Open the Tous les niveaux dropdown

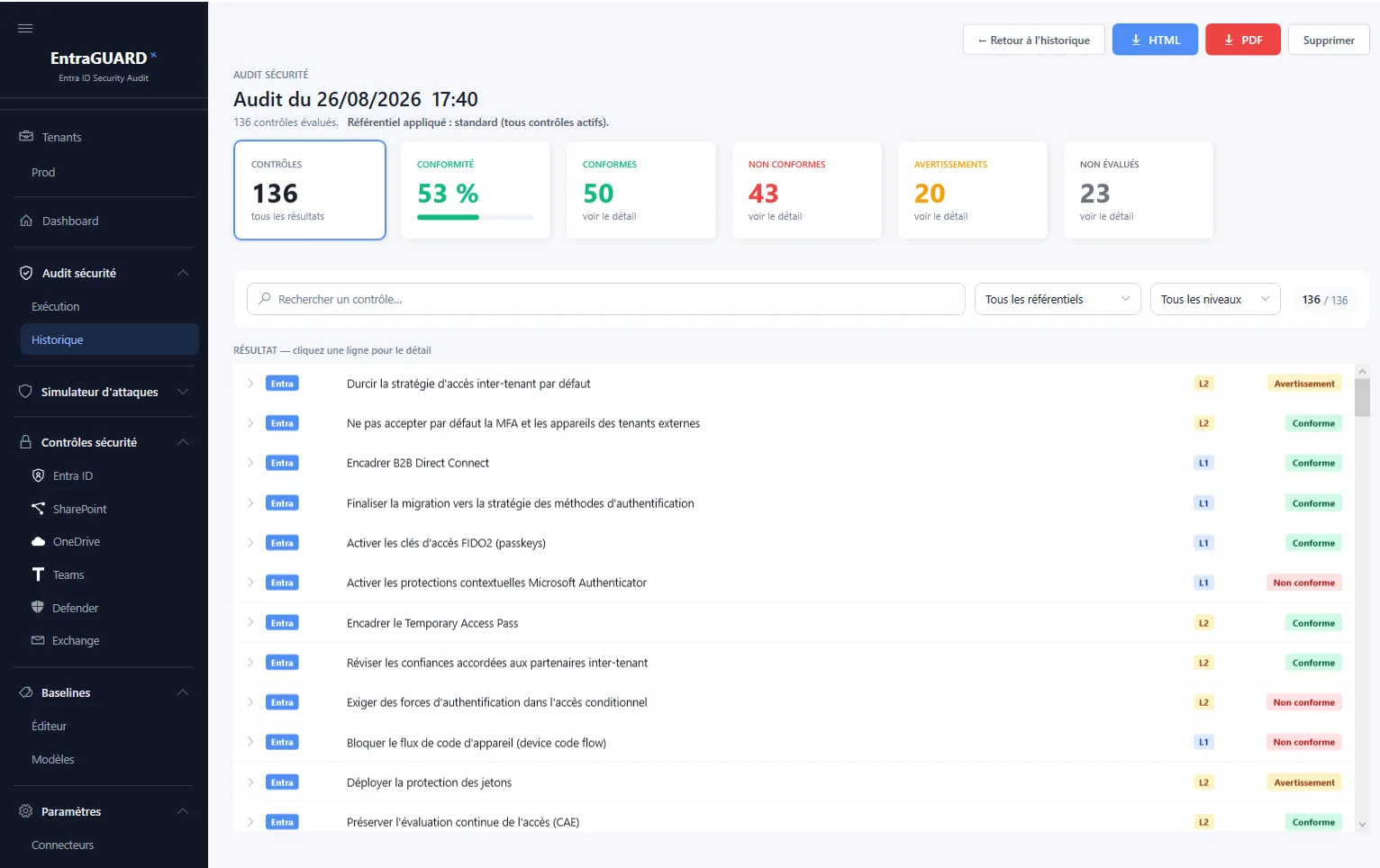coord(1215,299)
